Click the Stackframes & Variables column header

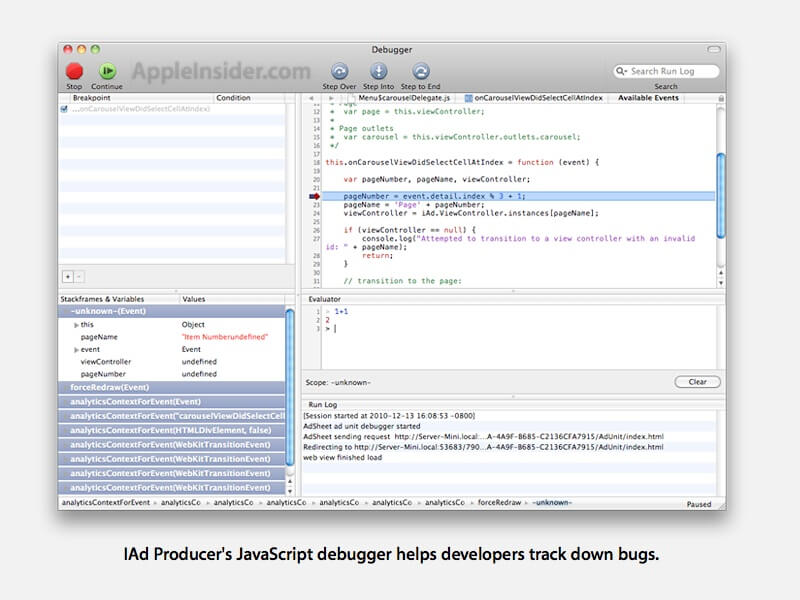(x=119, y=299)
